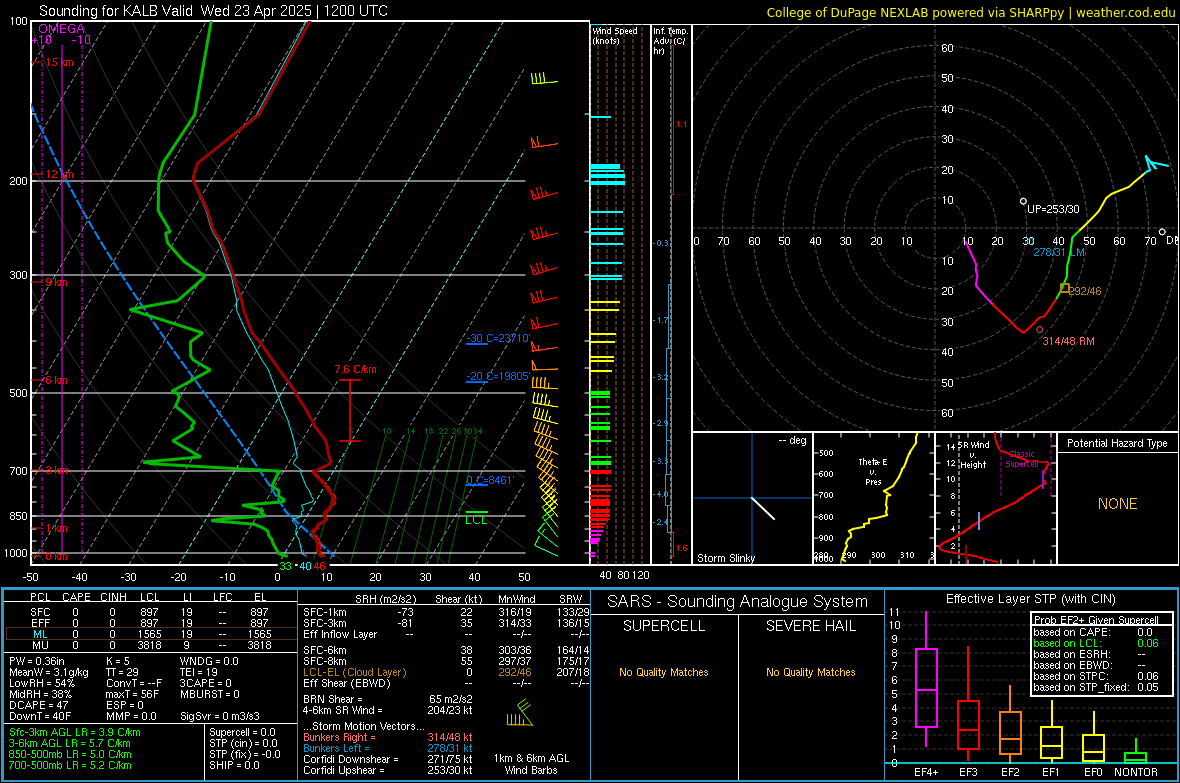Image resolution: width=1180 pixels, height=783 pixels.
Task: Click the PW = 0.36in value
Action: click(x=36, y=661)
